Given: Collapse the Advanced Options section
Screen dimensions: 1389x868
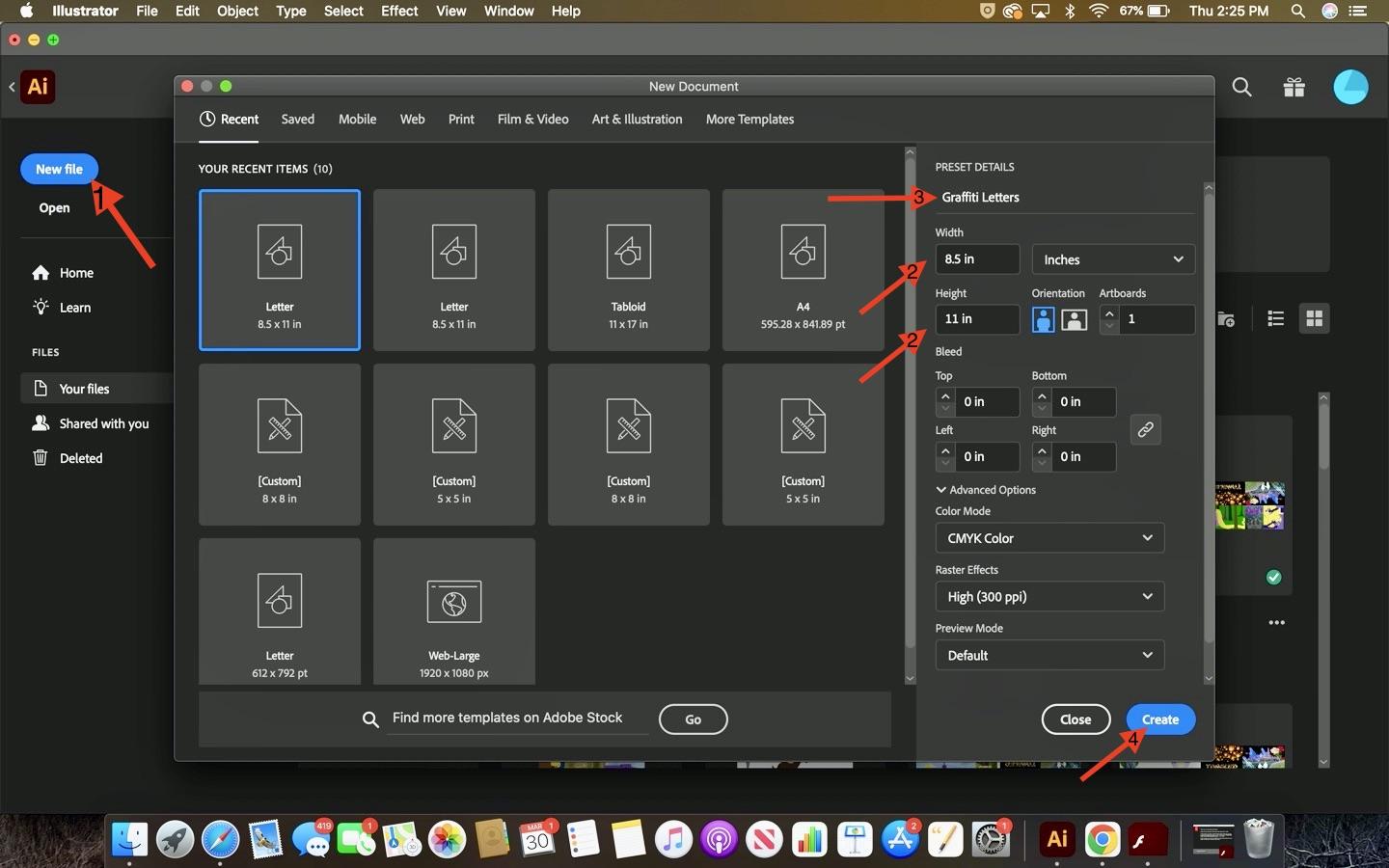Looking at the screenshot, I should [x=986, y=490].
